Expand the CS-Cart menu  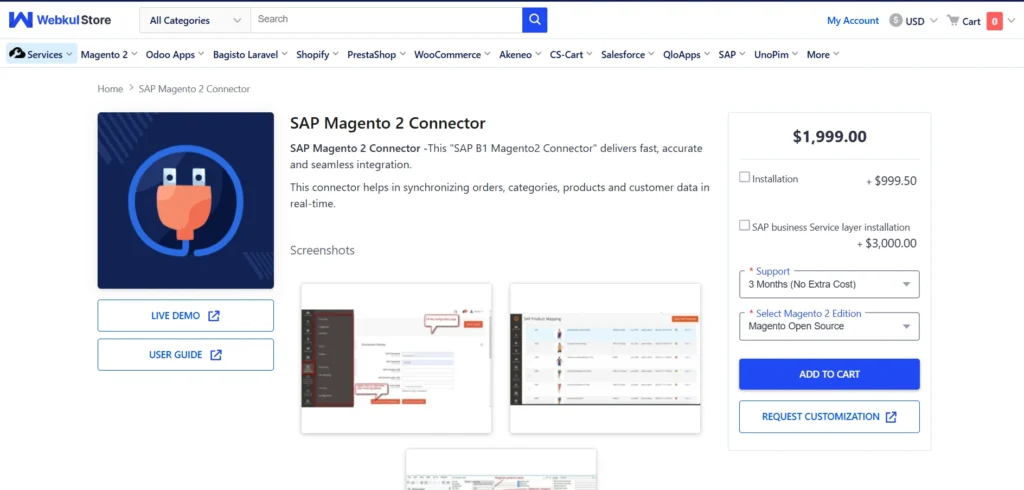[571, 55]
